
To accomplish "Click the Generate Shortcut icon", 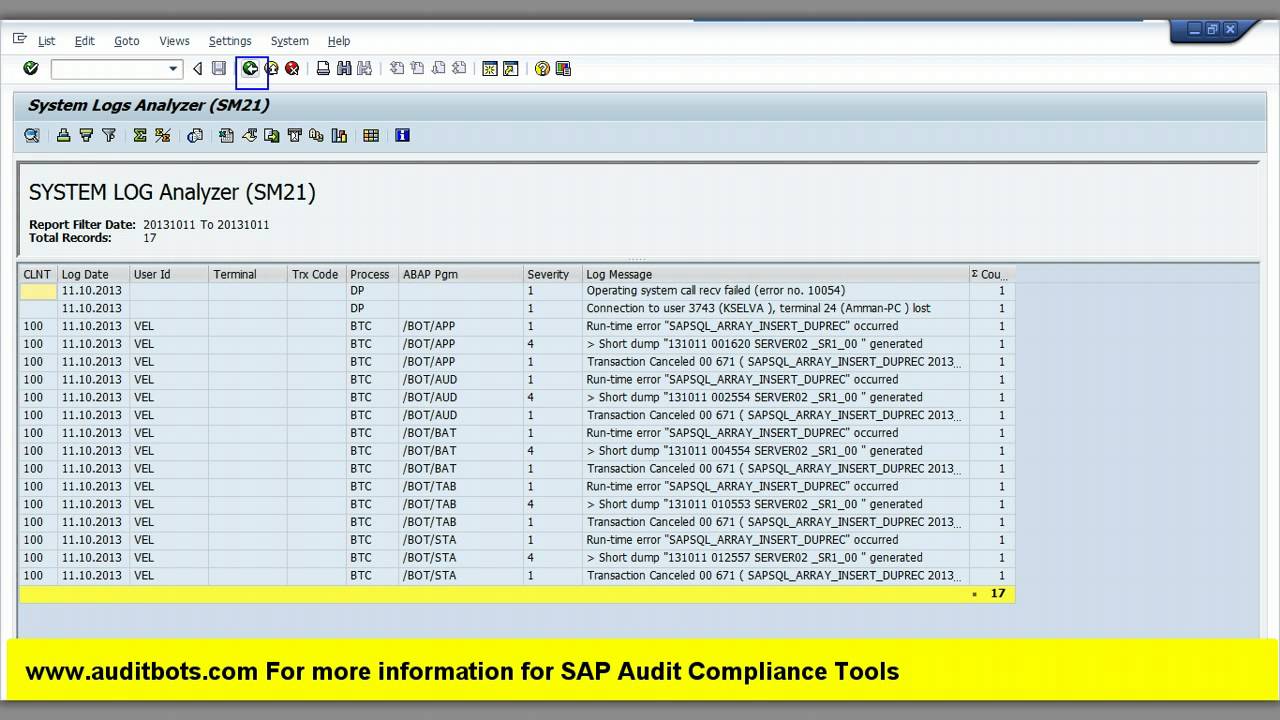I will click(511, 68).
